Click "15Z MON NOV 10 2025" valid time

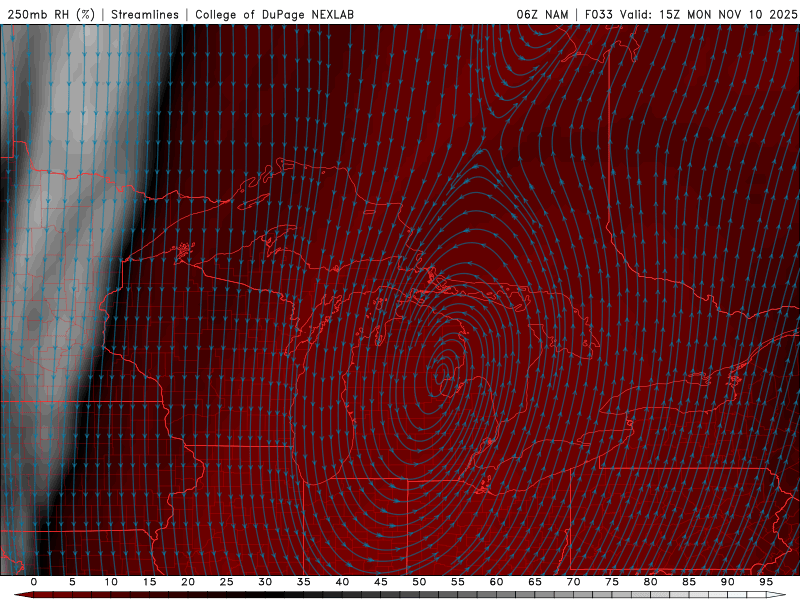(x=728, y=14)
